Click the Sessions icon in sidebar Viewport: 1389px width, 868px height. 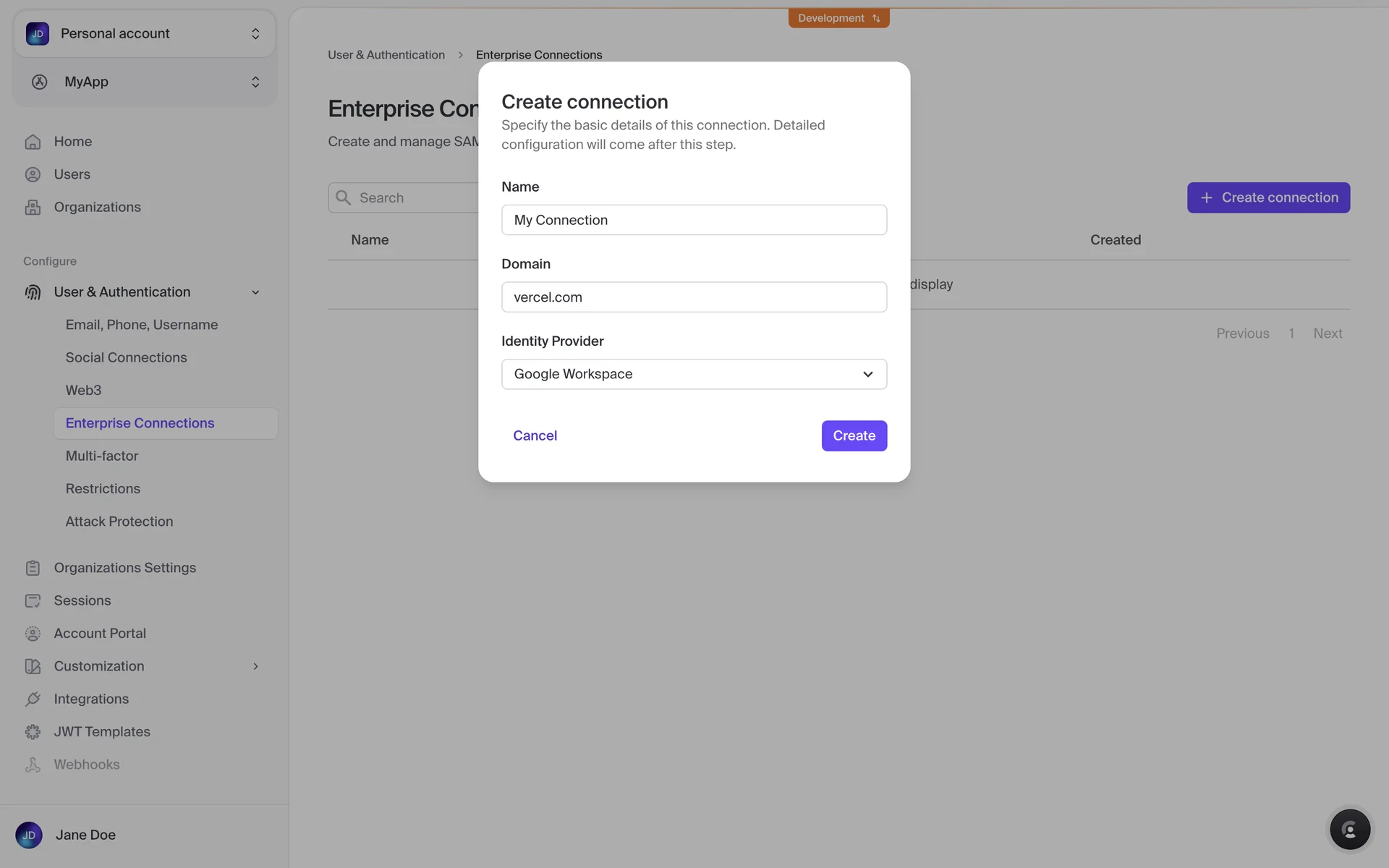[33, 600]
